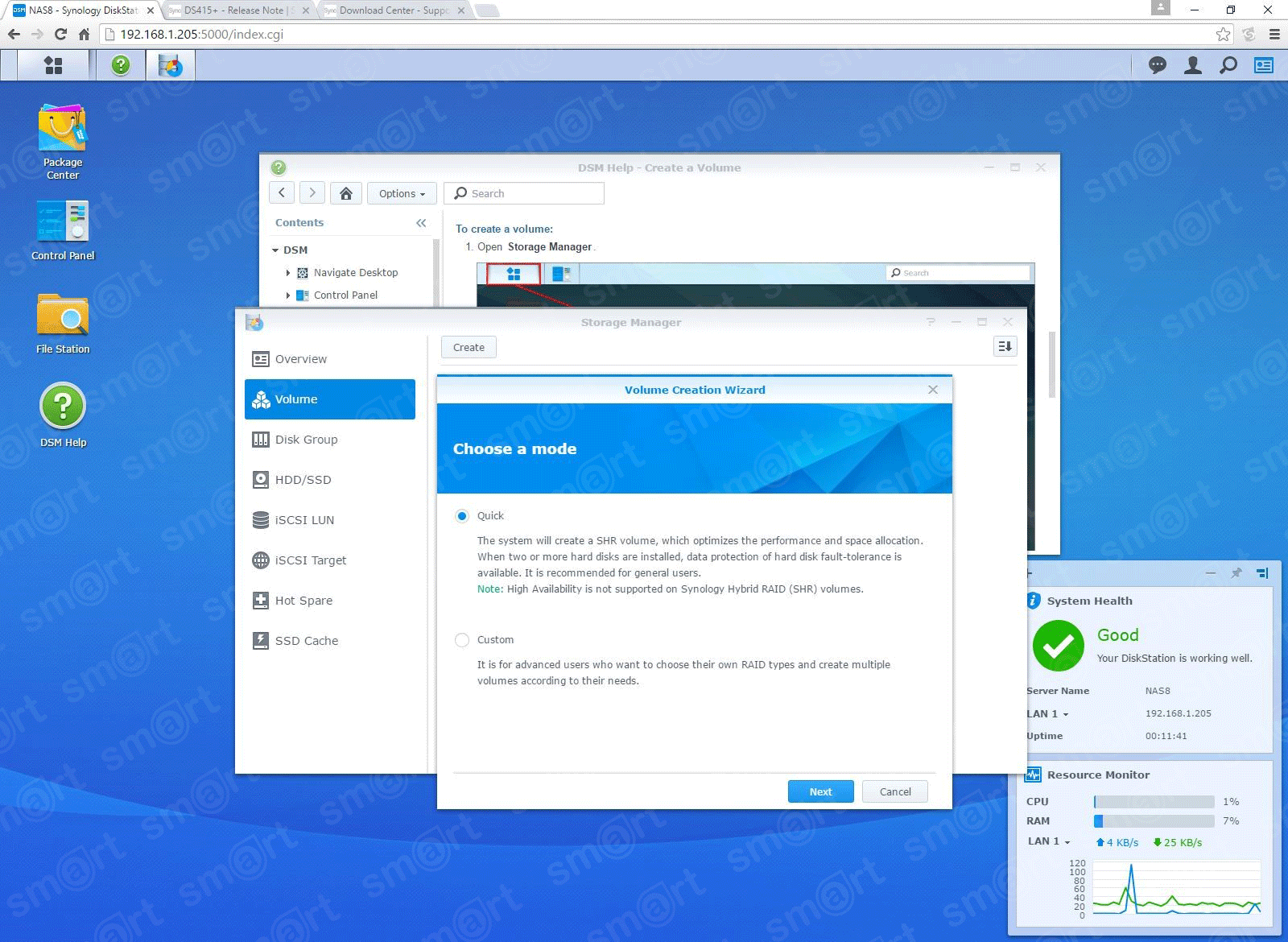Open the Control Panel desktop icon
This screenshot has height=942, width=1288.
[x=63, y=231]
